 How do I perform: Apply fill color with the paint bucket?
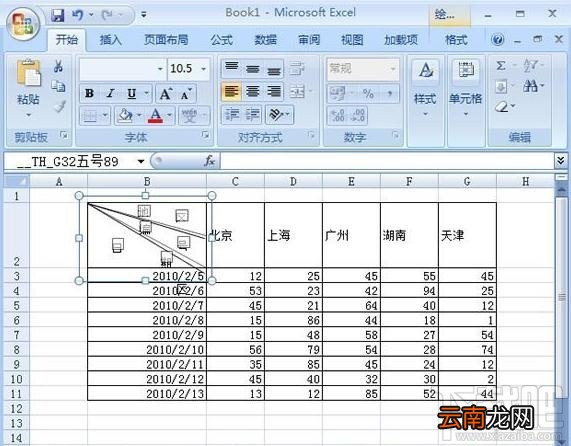125,115
